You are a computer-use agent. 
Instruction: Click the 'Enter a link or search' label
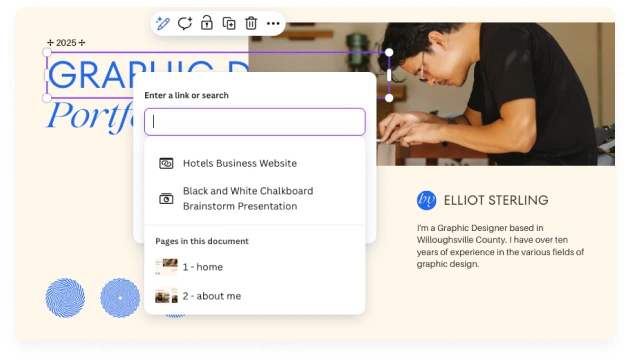pos(186,95)
